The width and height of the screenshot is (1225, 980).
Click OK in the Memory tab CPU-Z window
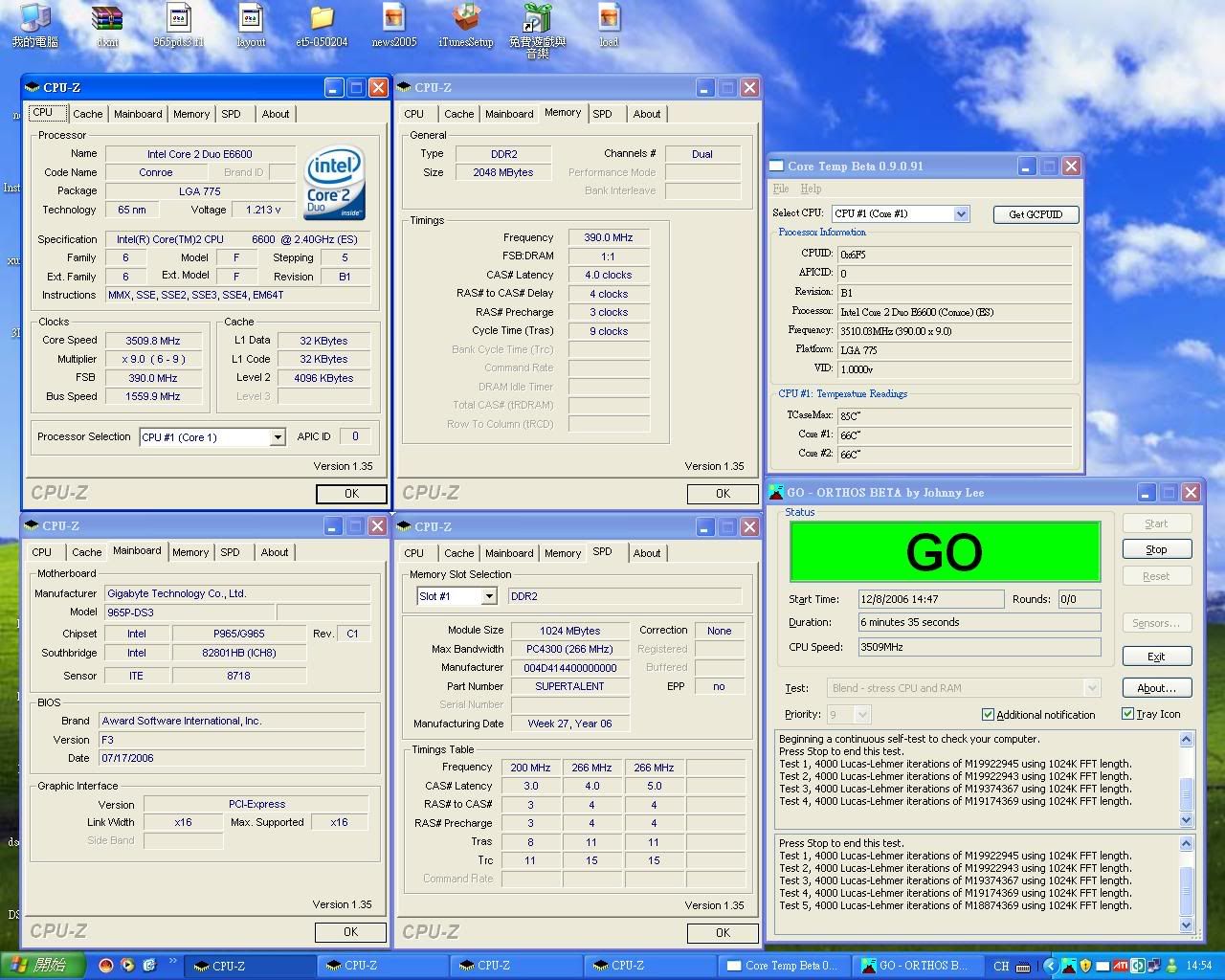(723, 494)
